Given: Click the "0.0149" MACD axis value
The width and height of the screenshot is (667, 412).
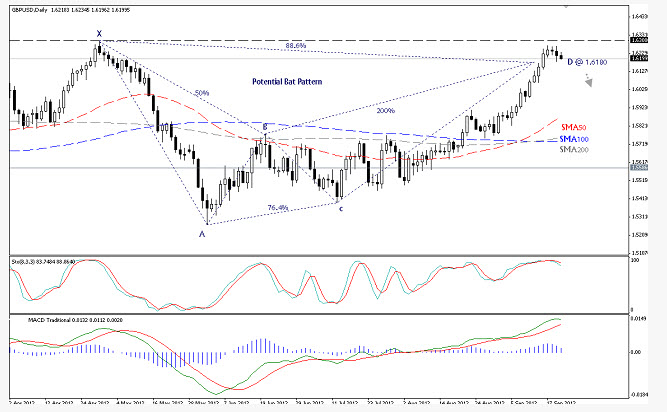Looking at the screenshot, I should click(638, 318).
